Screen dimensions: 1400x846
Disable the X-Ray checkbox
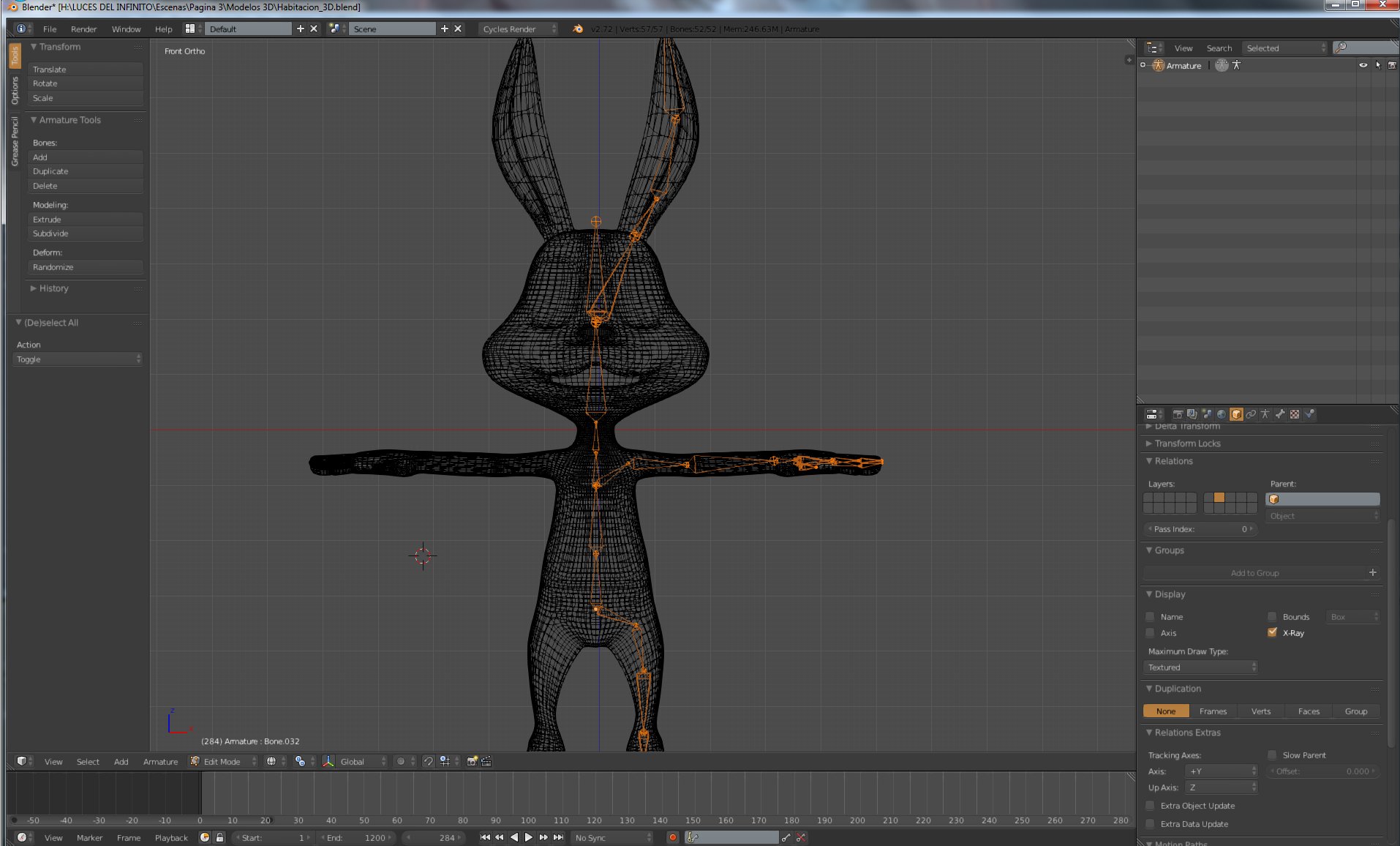click(x=1272, y=632)
